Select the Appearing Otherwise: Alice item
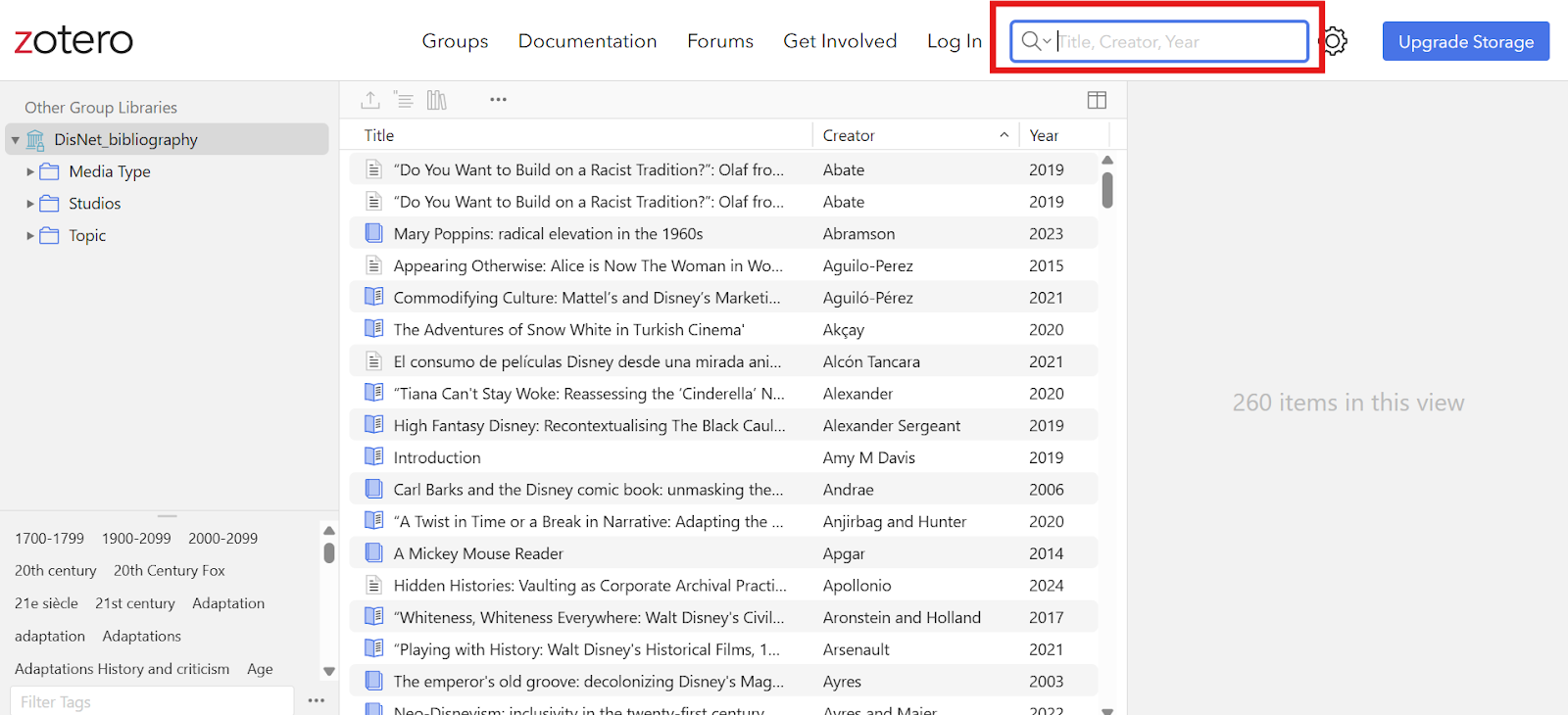This screenshot has width=1568, height=715. click(x=723, y=265)
